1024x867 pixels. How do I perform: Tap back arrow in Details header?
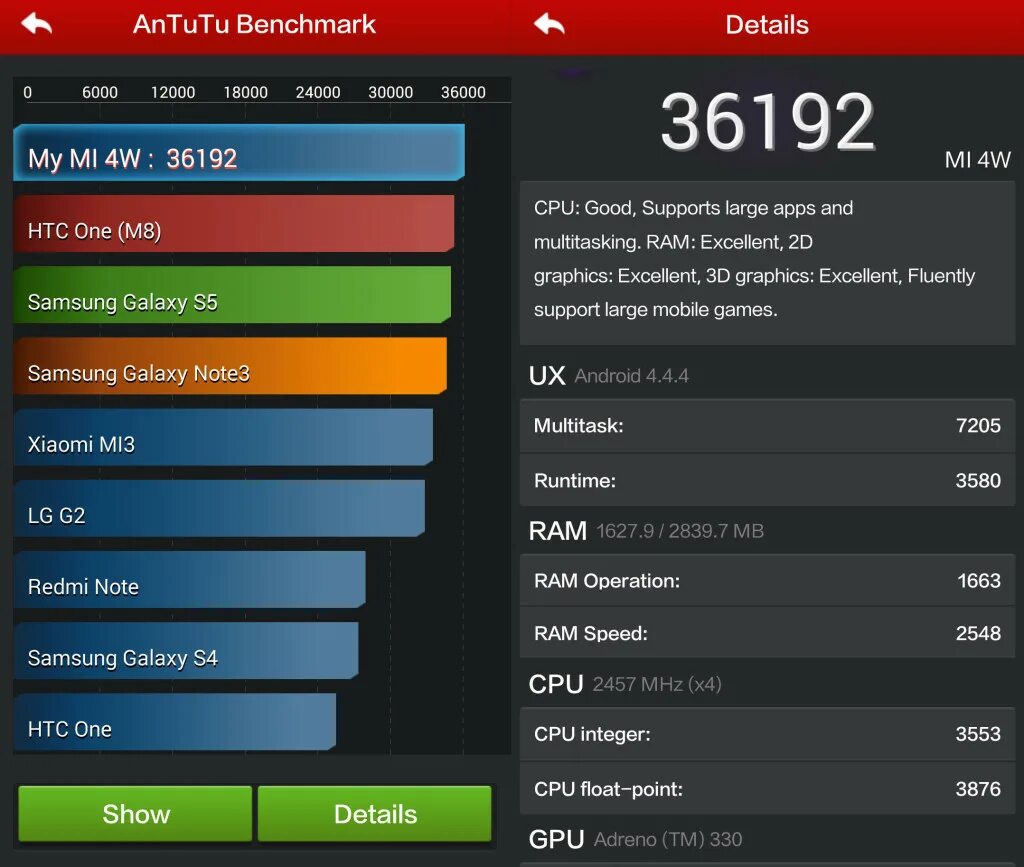(x=549, y=24)
